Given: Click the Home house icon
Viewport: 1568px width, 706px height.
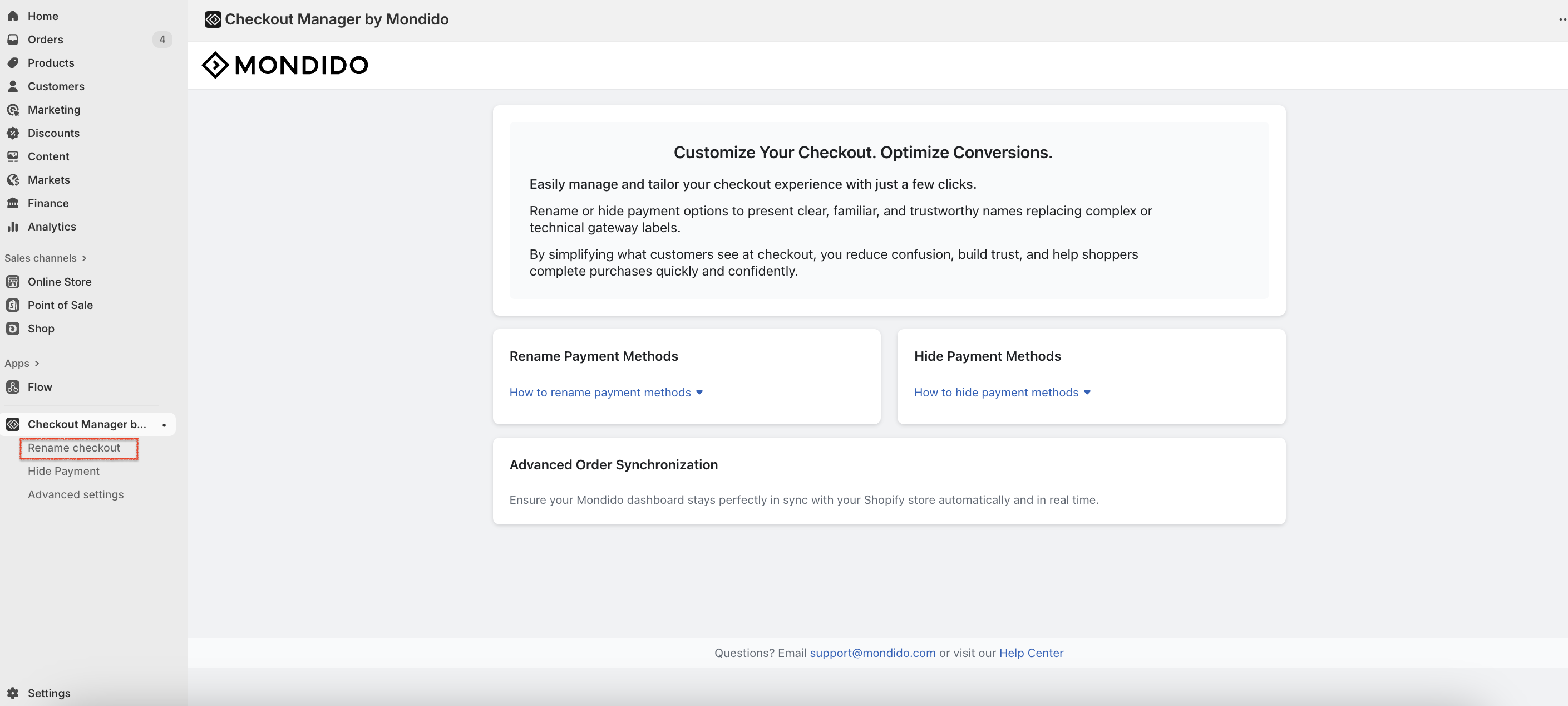Looking at the screenshot, I should coord(13,16).
